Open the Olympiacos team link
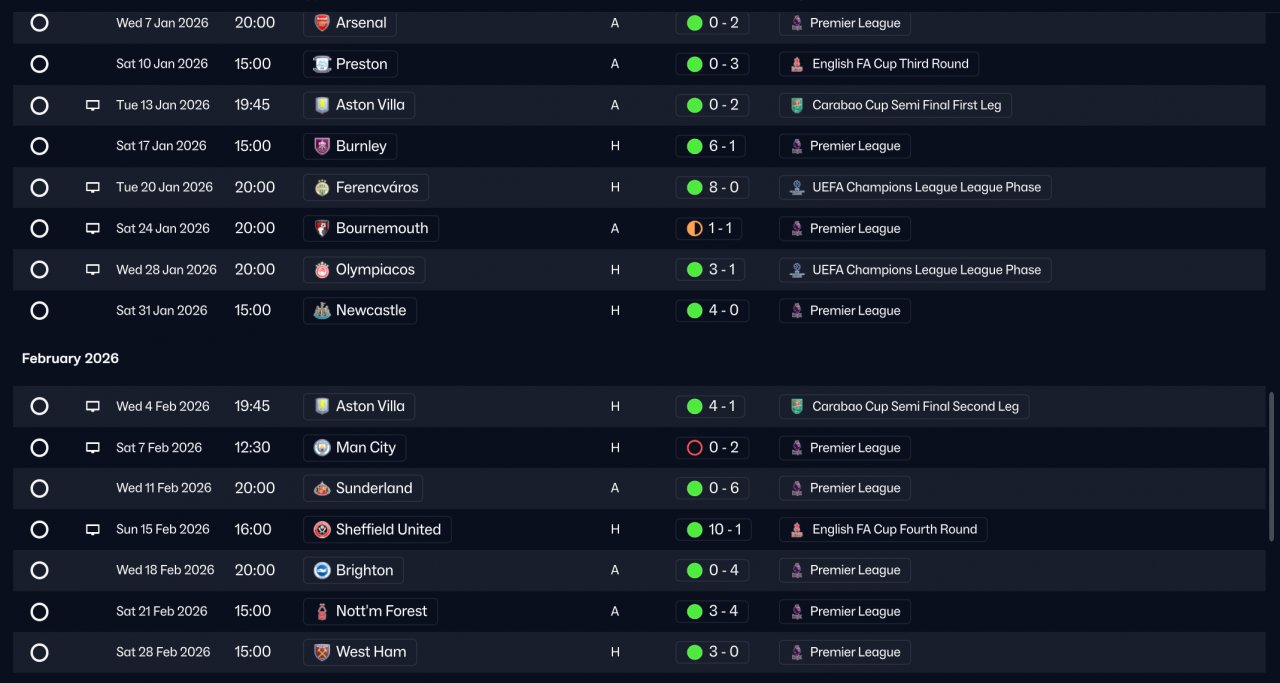The width and height of the screenshot is (1280, 683). [365, 269]
